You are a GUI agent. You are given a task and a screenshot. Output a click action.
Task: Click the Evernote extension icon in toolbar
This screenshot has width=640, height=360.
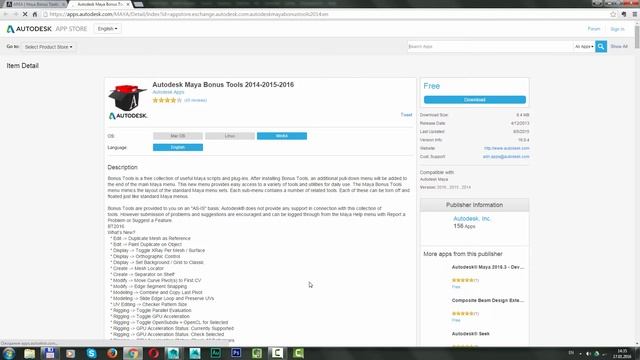click(x=624, y=14)
